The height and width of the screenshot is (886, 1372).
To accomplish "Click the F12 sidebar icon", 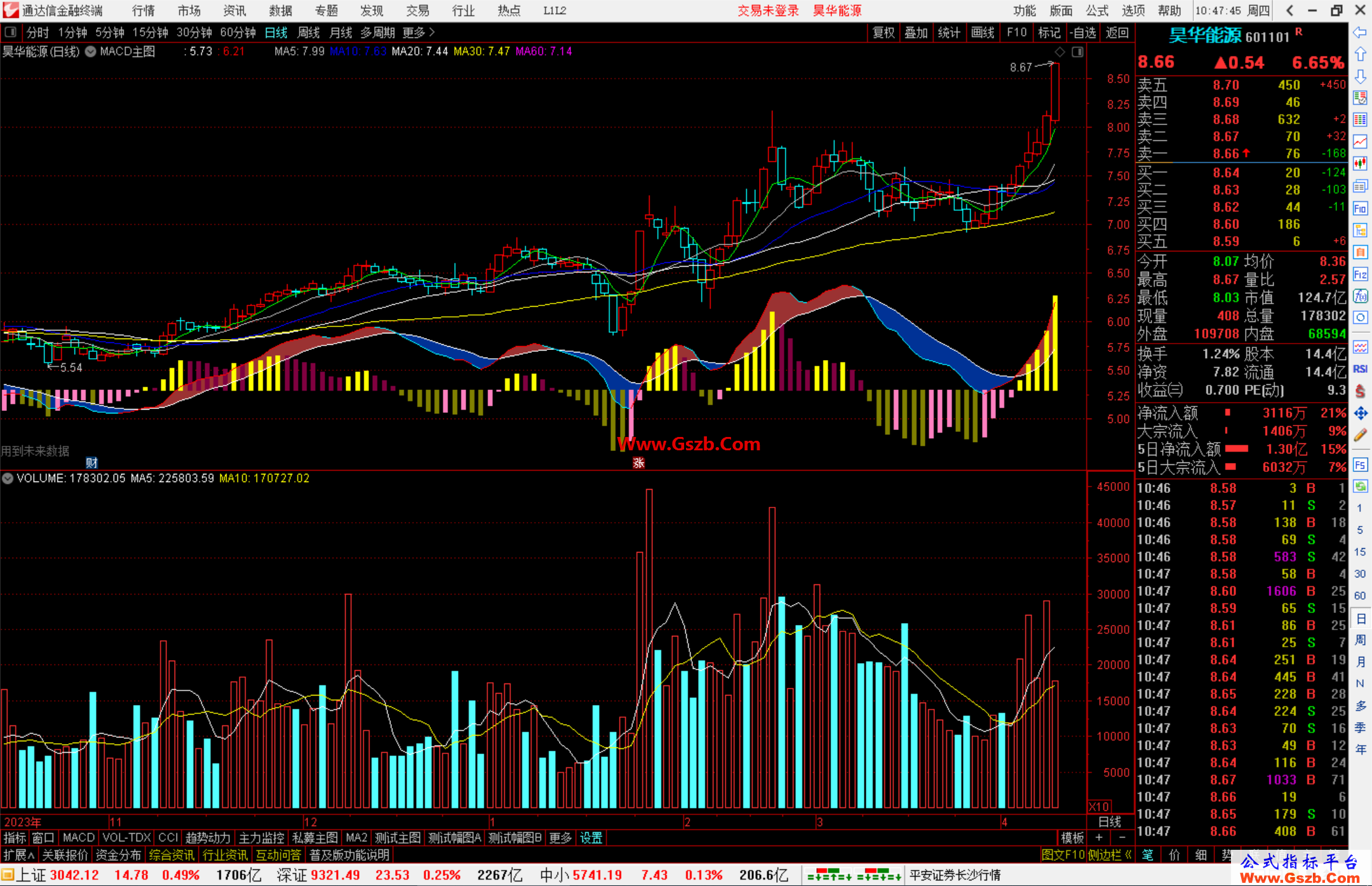I will point(1360,274).
